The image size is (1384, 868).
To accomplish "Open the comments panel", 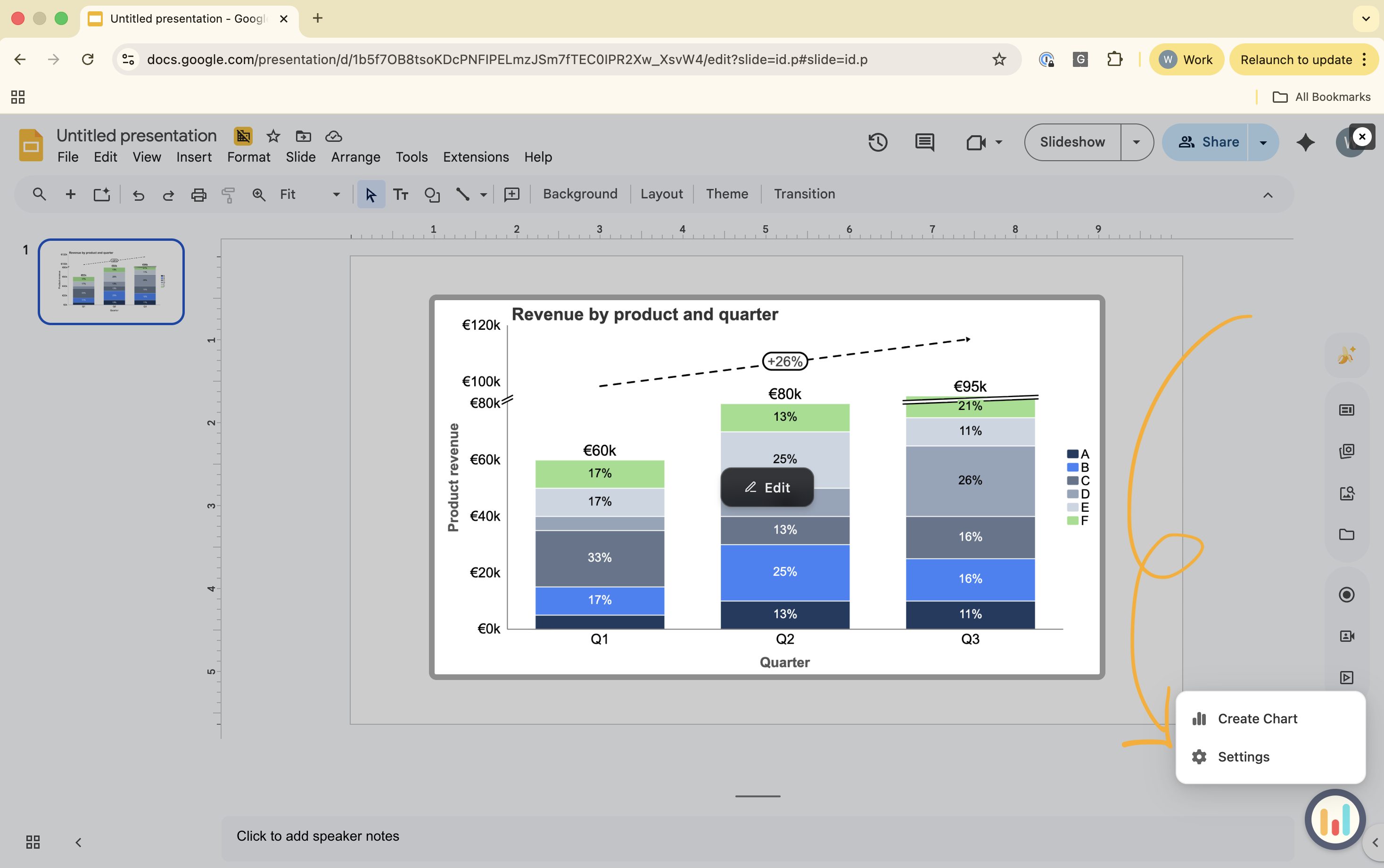I will coord(923,142).
